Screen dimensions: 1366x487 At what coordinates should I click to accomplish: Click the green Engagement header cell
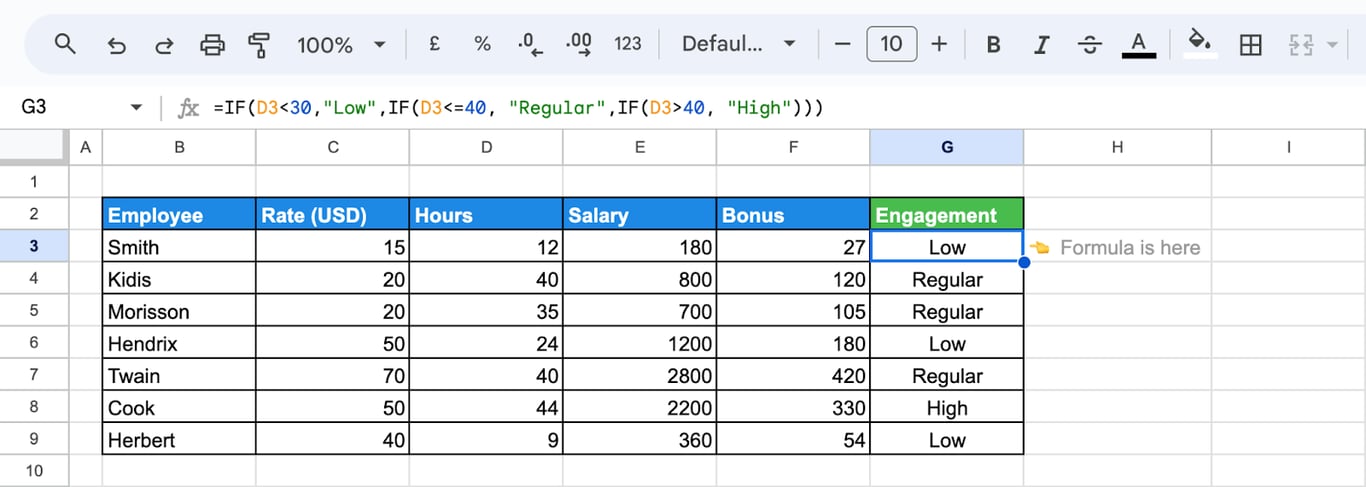pyautogui.click(x=947, y=214)
